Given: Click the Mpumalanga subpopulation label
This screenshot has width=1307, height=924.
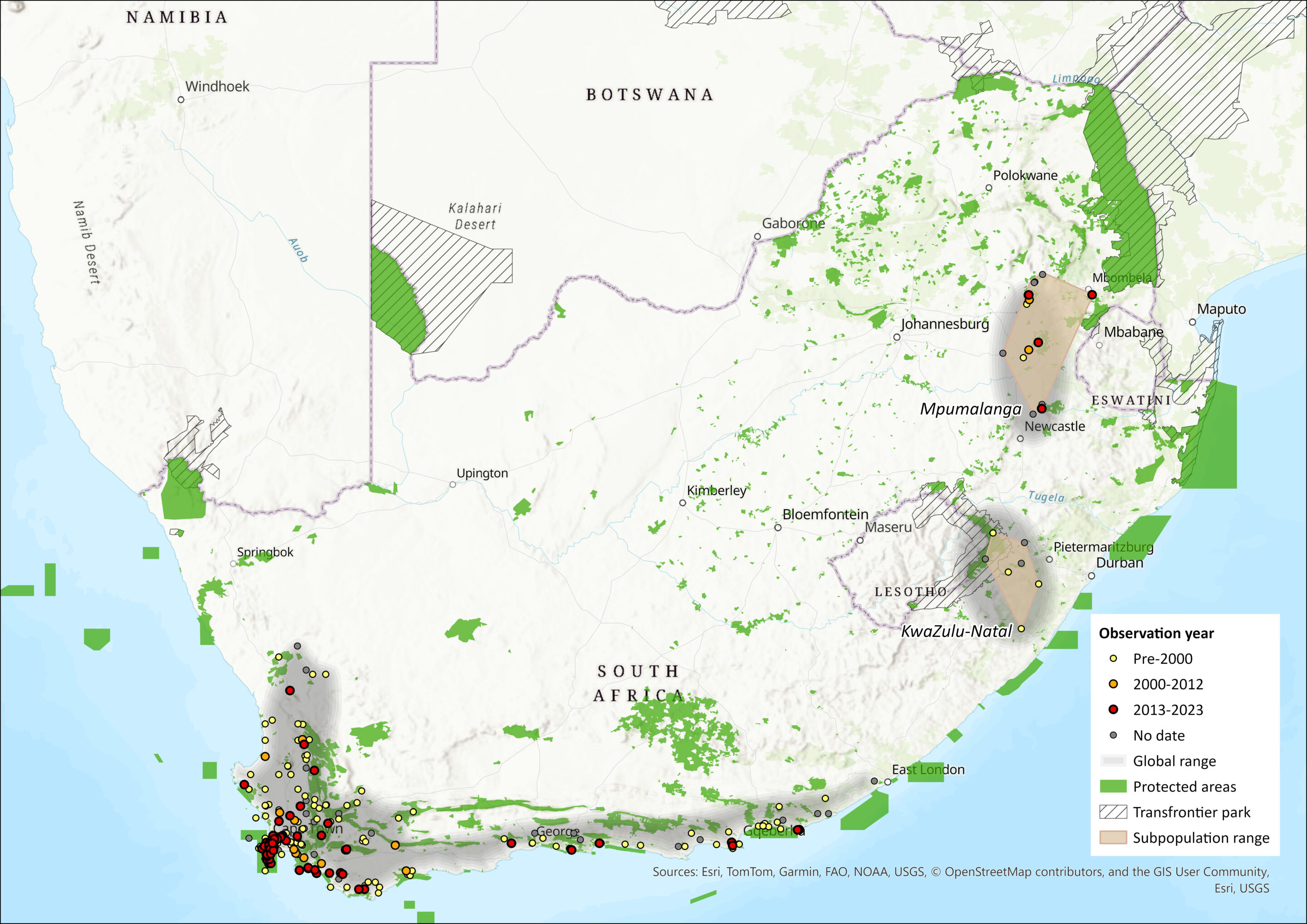Looking at the screenshot, I should pos(971,409).
